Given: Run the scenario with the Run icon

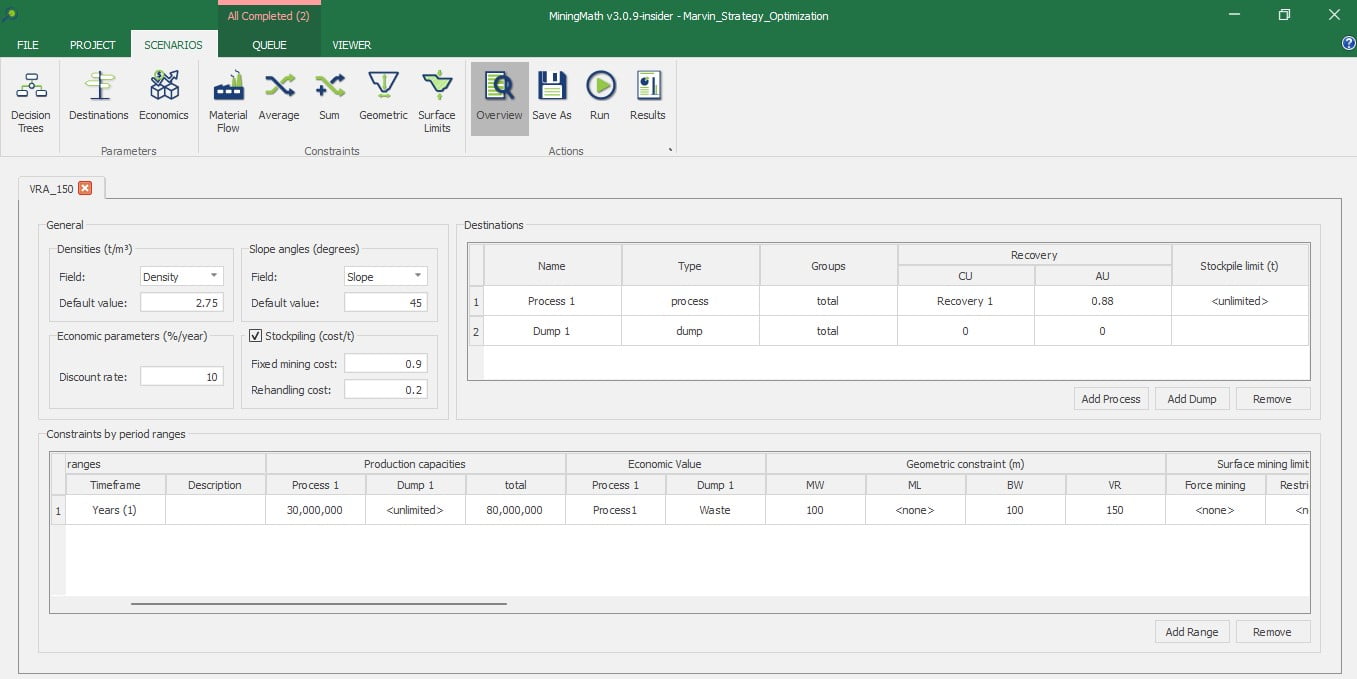Looking at the screenshot, I should click(600, 97).
